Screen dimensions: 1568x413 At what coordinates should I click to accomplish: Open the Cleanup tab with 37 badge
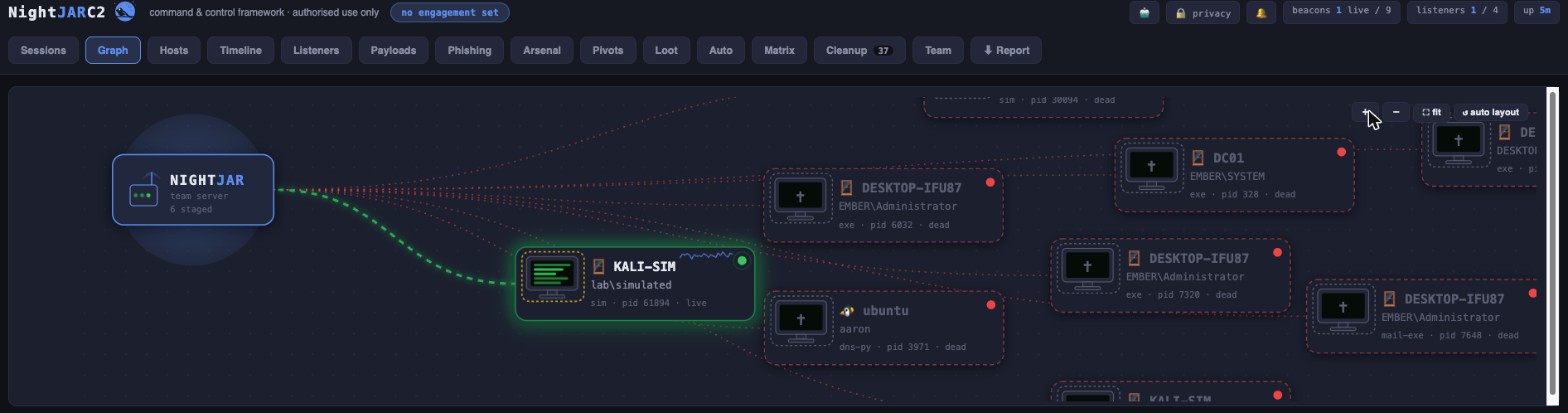(859, 50)
